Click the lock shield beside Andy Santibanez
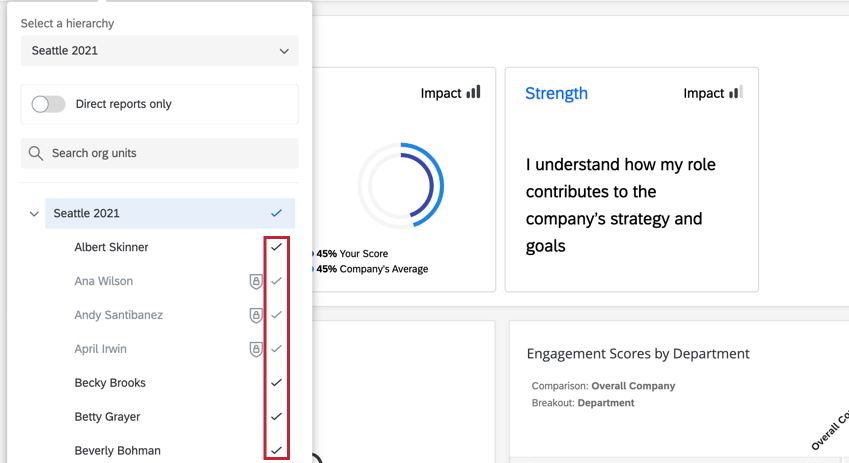849x463 pixels. coord(256,316)
